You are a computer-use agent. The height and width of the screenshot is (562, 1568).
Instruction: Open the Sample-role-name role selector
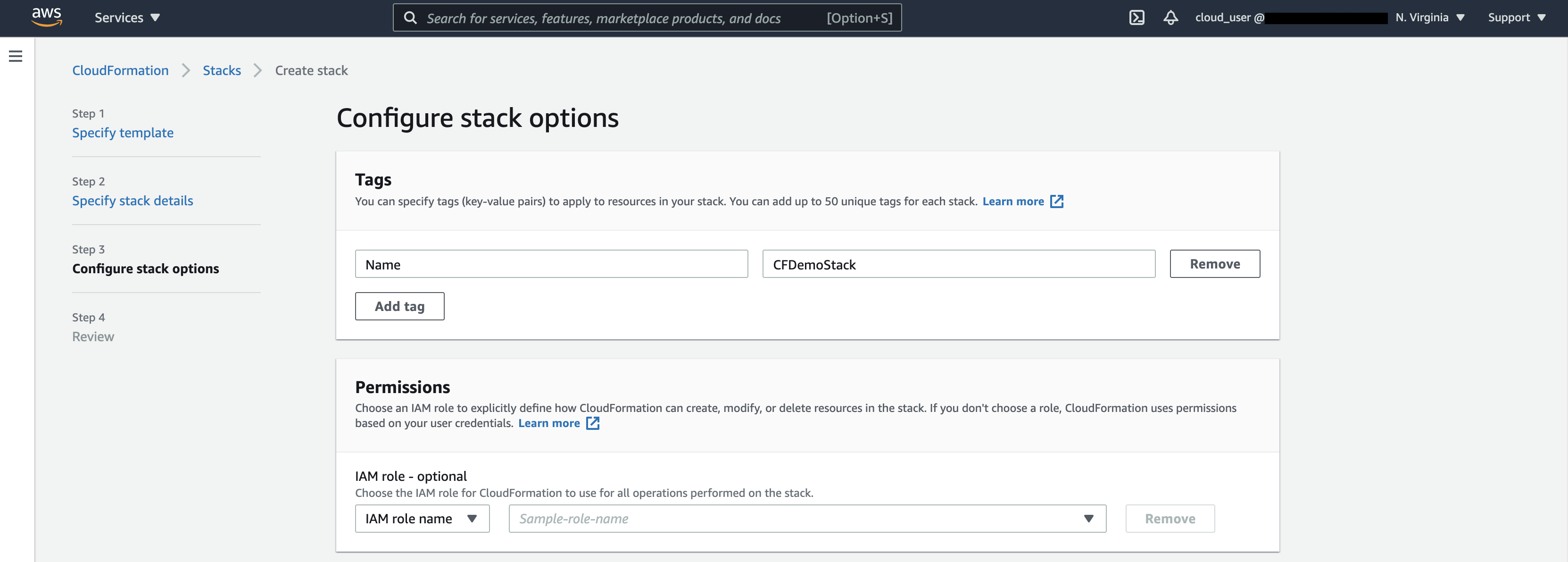[807, 519]
